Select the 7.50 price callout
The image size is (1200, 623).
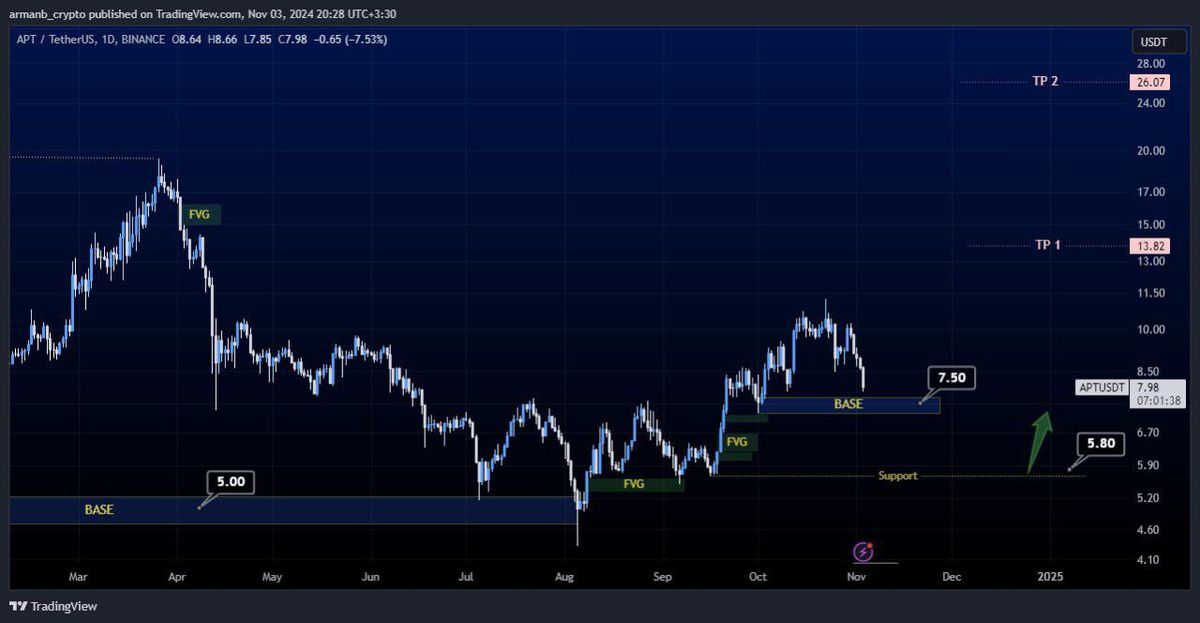[x=951, y=378]
